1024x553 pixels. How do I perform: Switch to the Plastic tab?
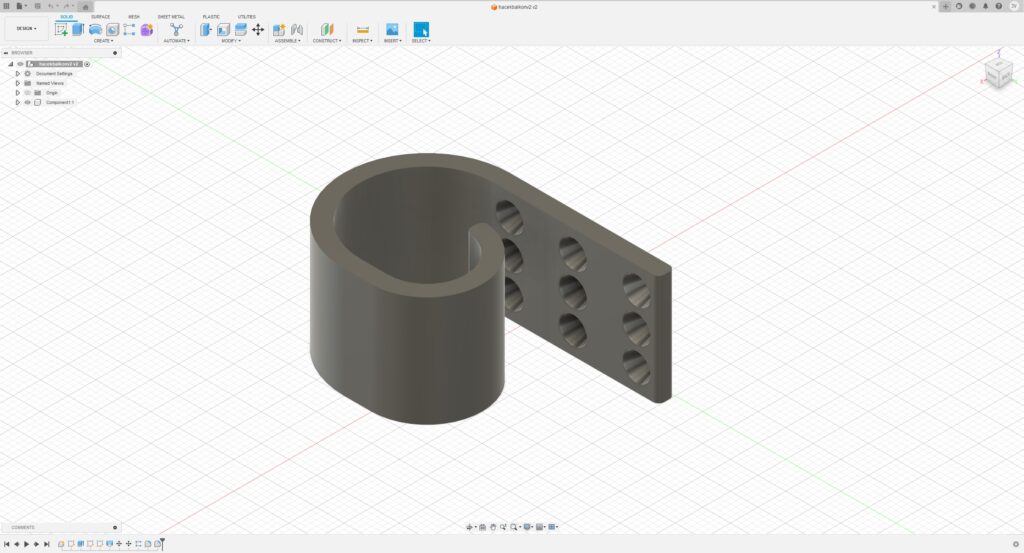211,17
